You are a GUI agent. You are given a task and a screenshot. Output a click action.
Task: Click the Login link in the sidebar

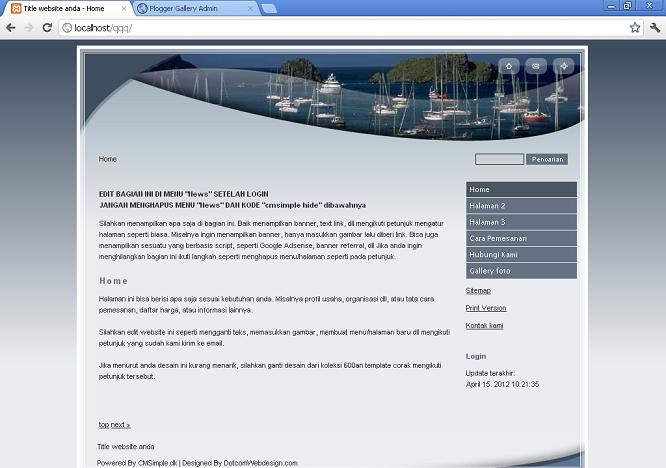(x=476, y=356)
